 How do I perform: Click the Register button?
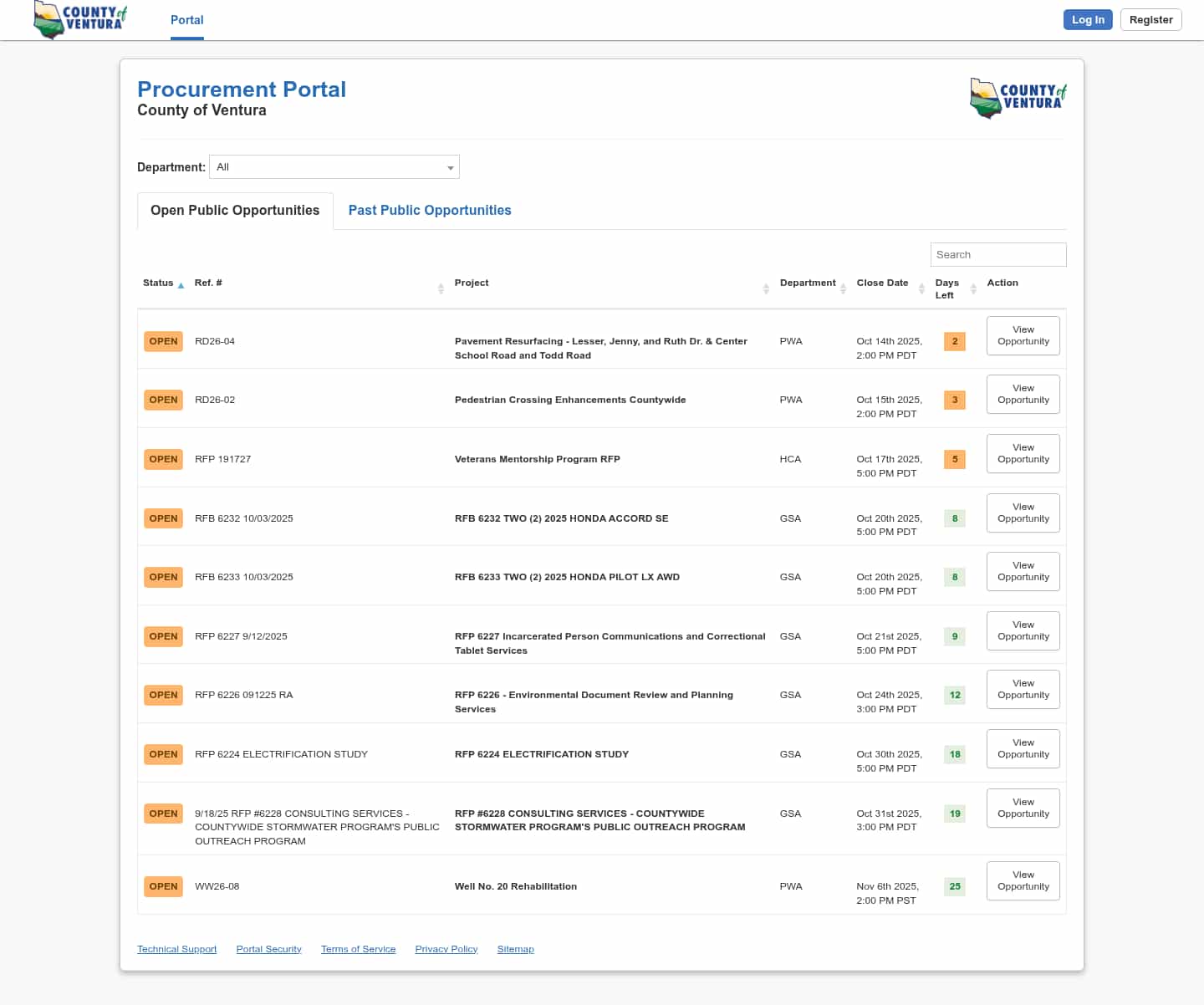click(x=1150, y=20)
